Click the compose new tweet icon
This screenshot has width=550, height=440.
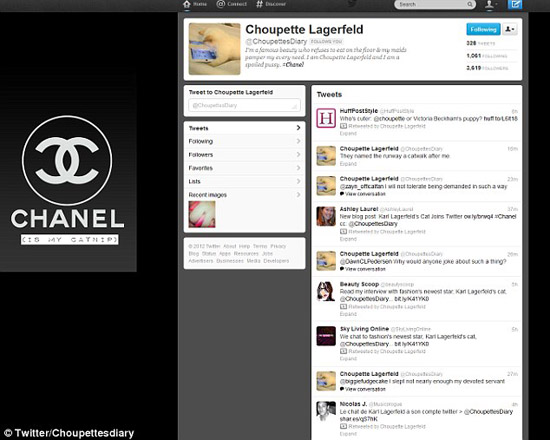(515, 5)
